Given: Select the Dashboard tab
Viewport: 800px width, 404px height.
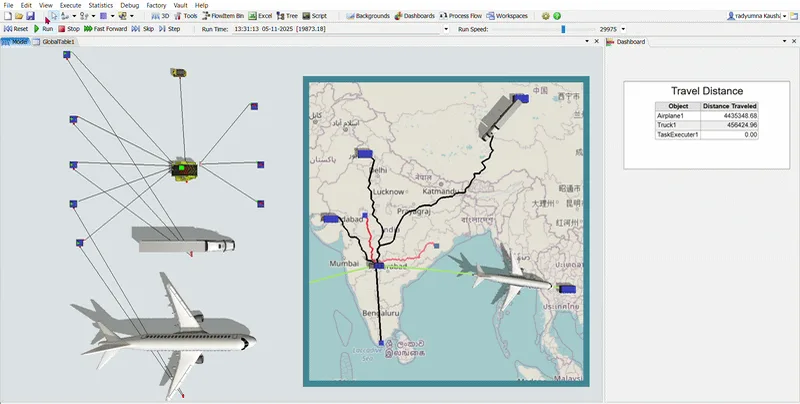Looking at the screenshot, I should tap(627, 42).
